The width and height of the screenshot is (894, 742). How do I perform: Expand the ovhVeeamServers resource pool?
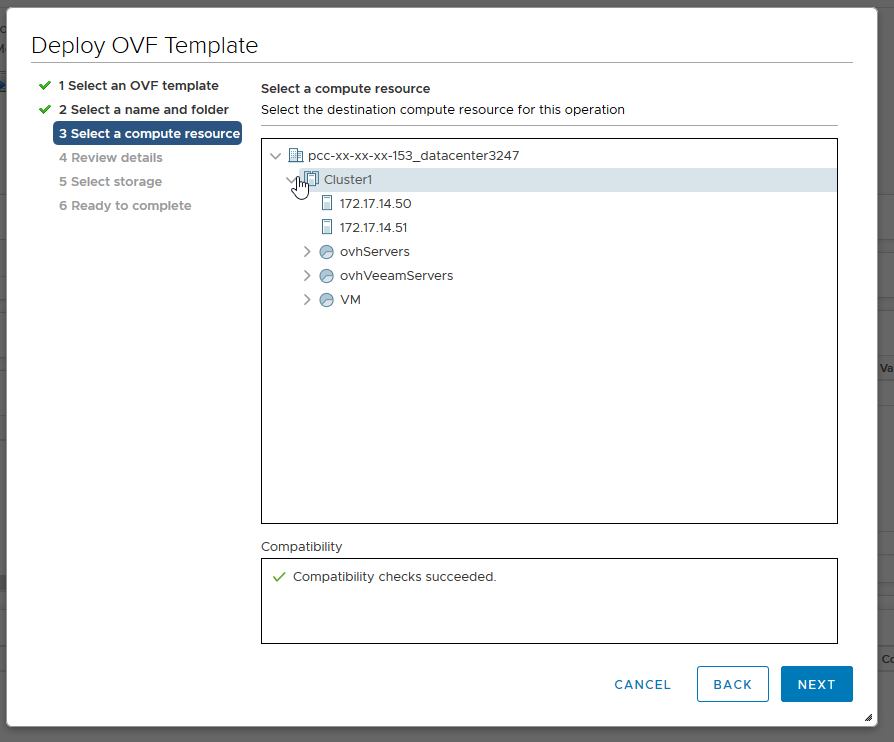[307, 276]
